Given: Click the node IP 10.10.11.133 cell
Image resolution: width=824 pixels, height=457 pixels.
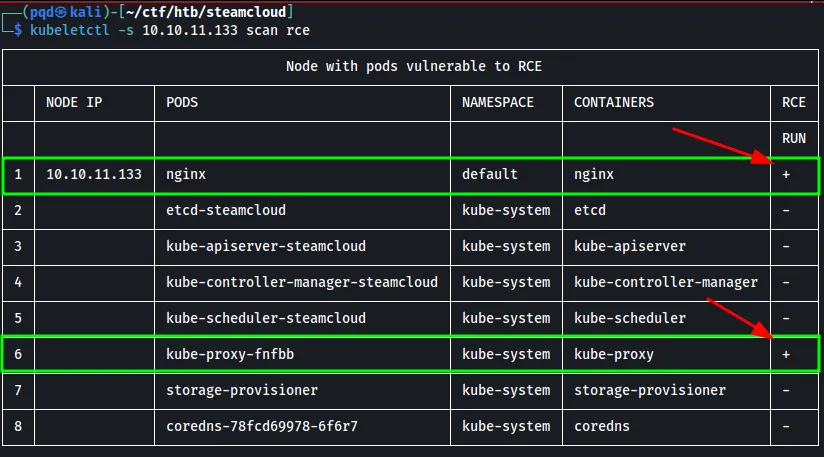Looking at the screenshot, I should click(x=94, y=174).
